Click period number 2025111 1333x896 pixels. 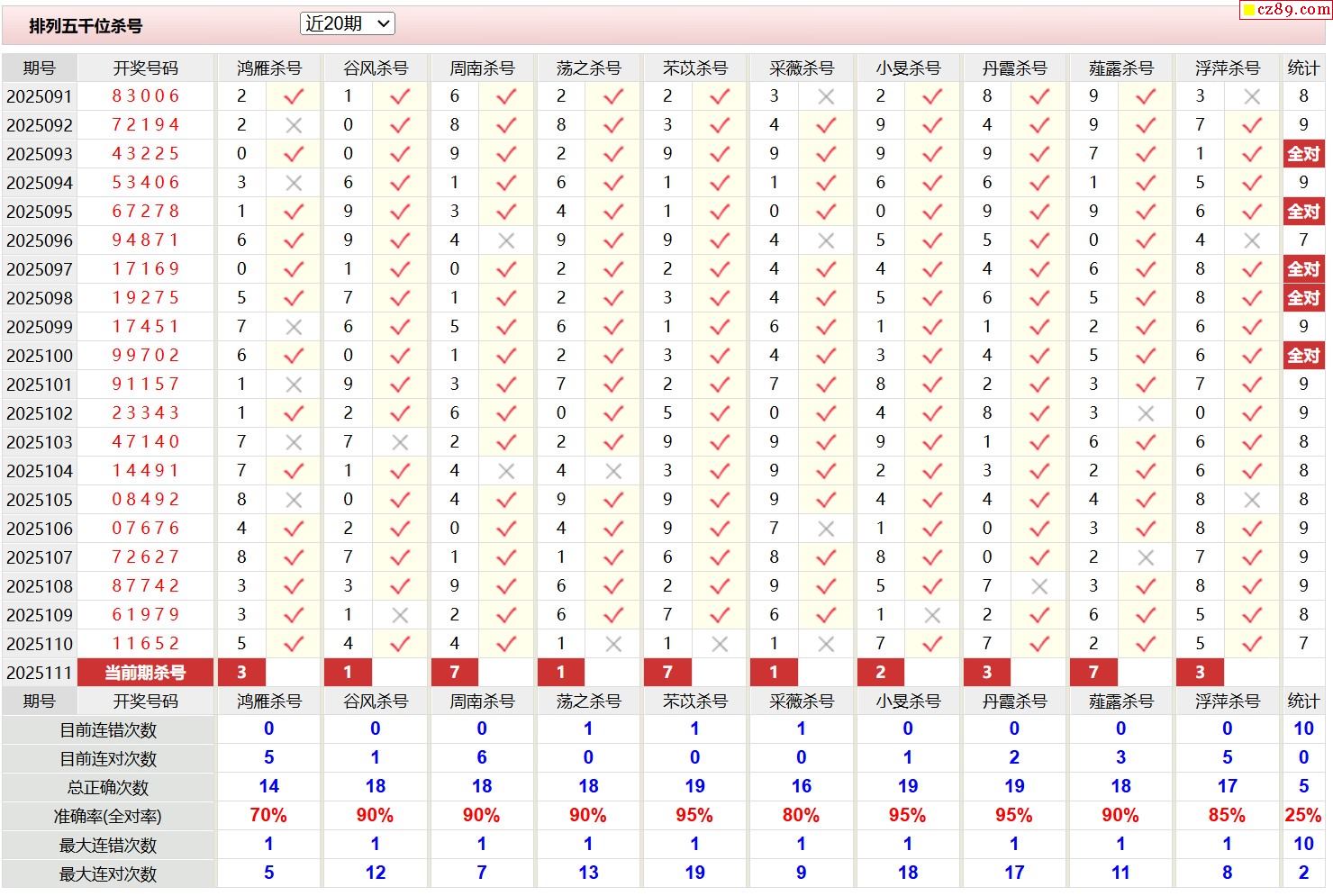pyautogui.click(x=40, y=673)
